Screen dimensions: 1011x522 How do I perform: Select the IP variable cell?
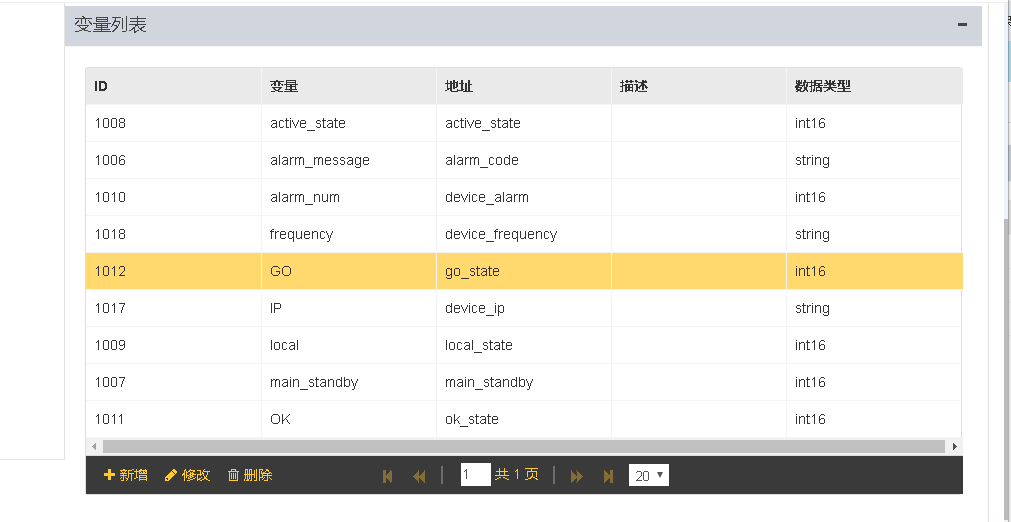click(349, 308)
